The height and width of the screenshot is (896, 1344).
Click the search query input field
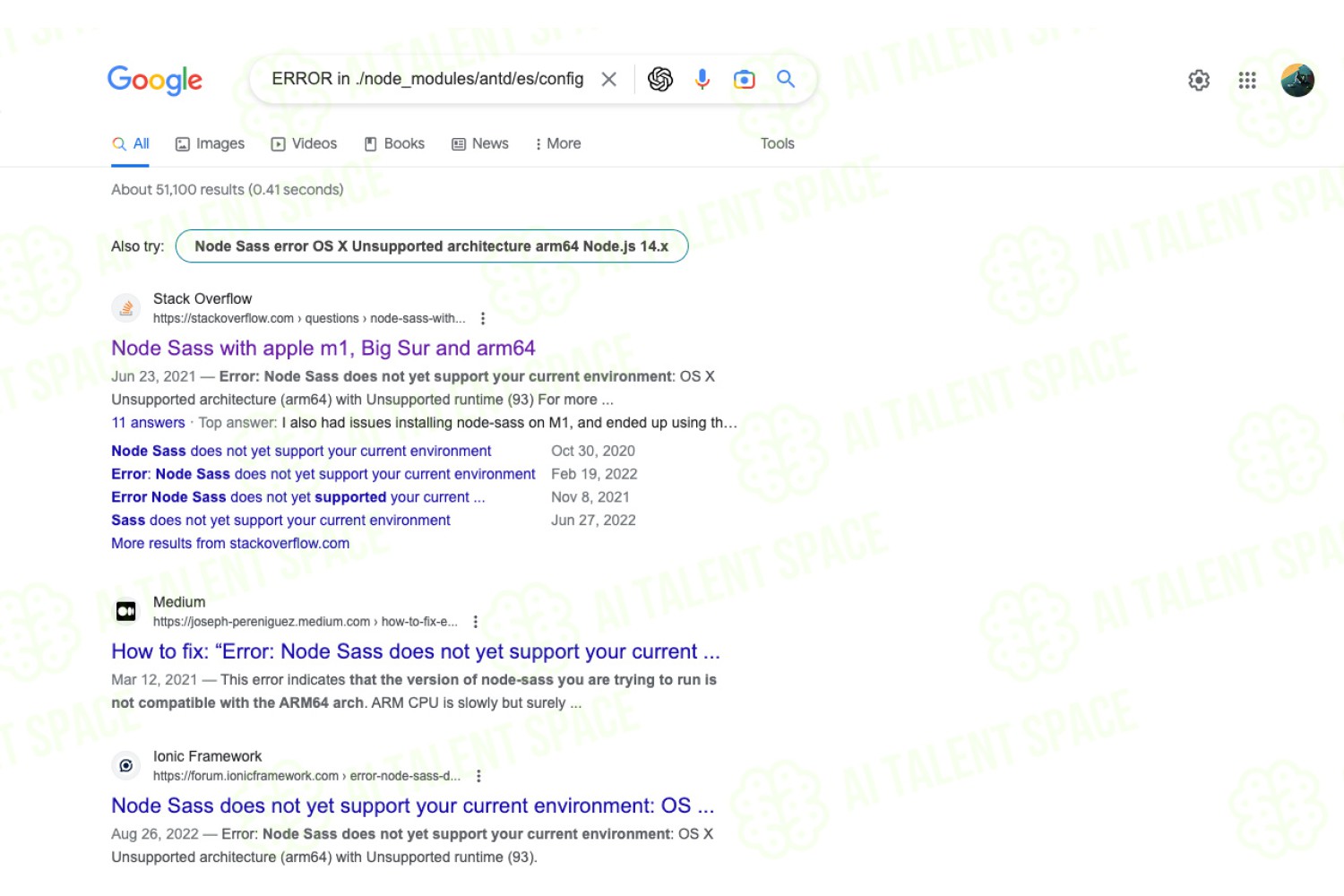pos(427,79)
